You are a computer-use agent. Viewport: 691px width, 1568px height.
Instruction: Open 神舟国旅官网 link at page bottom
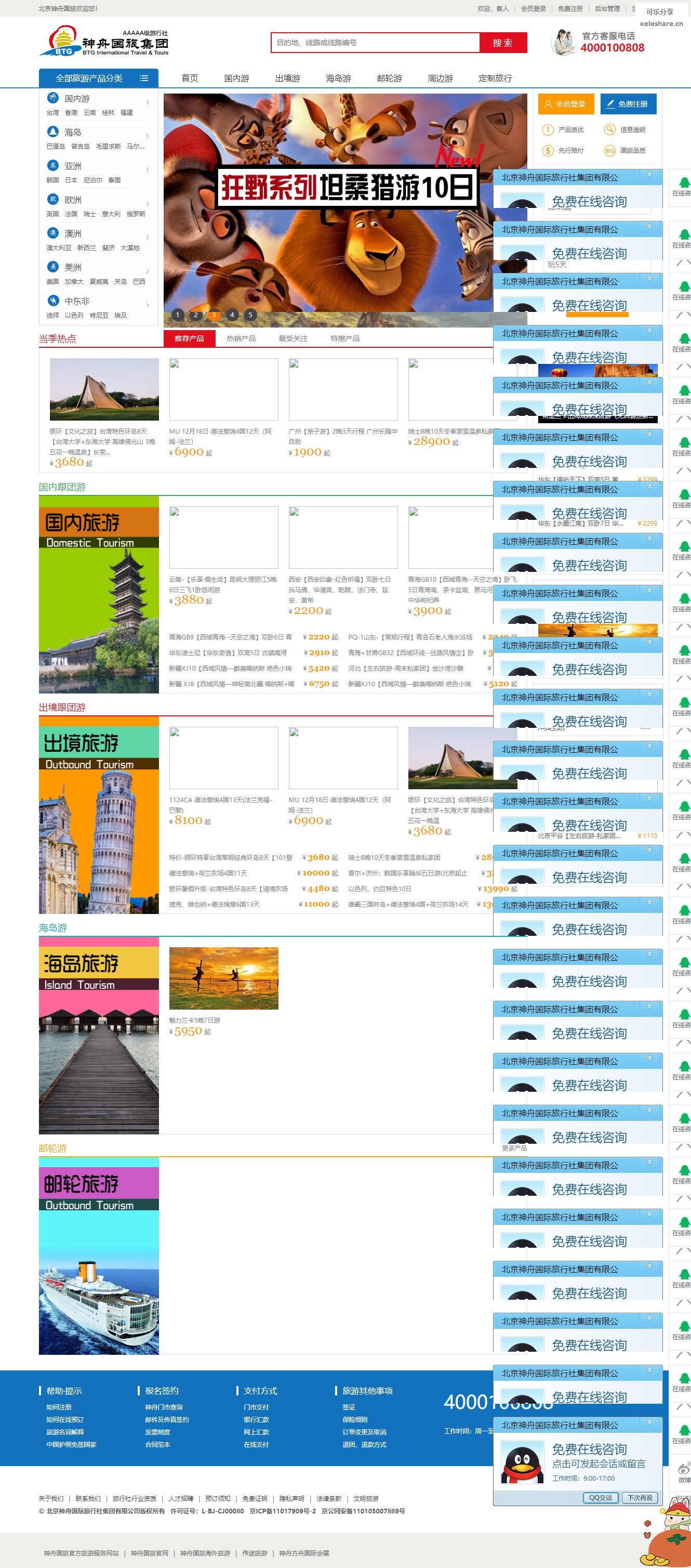tap(149, 1553)
